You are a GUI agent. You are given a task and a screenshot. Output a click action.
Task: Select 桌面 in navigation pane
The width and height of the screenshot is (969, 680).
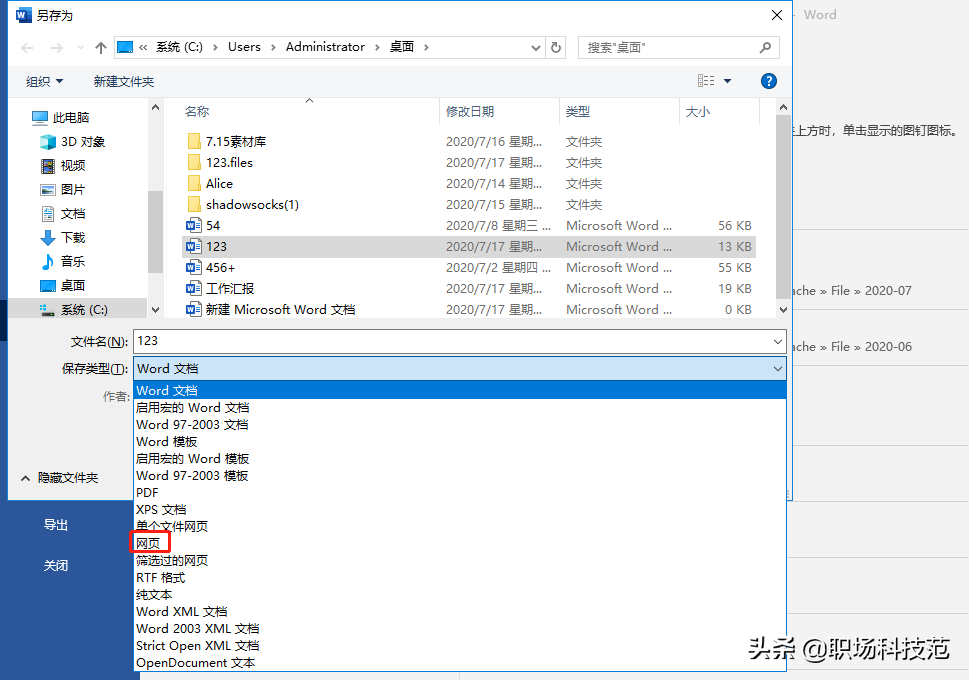tap(62, 286)
